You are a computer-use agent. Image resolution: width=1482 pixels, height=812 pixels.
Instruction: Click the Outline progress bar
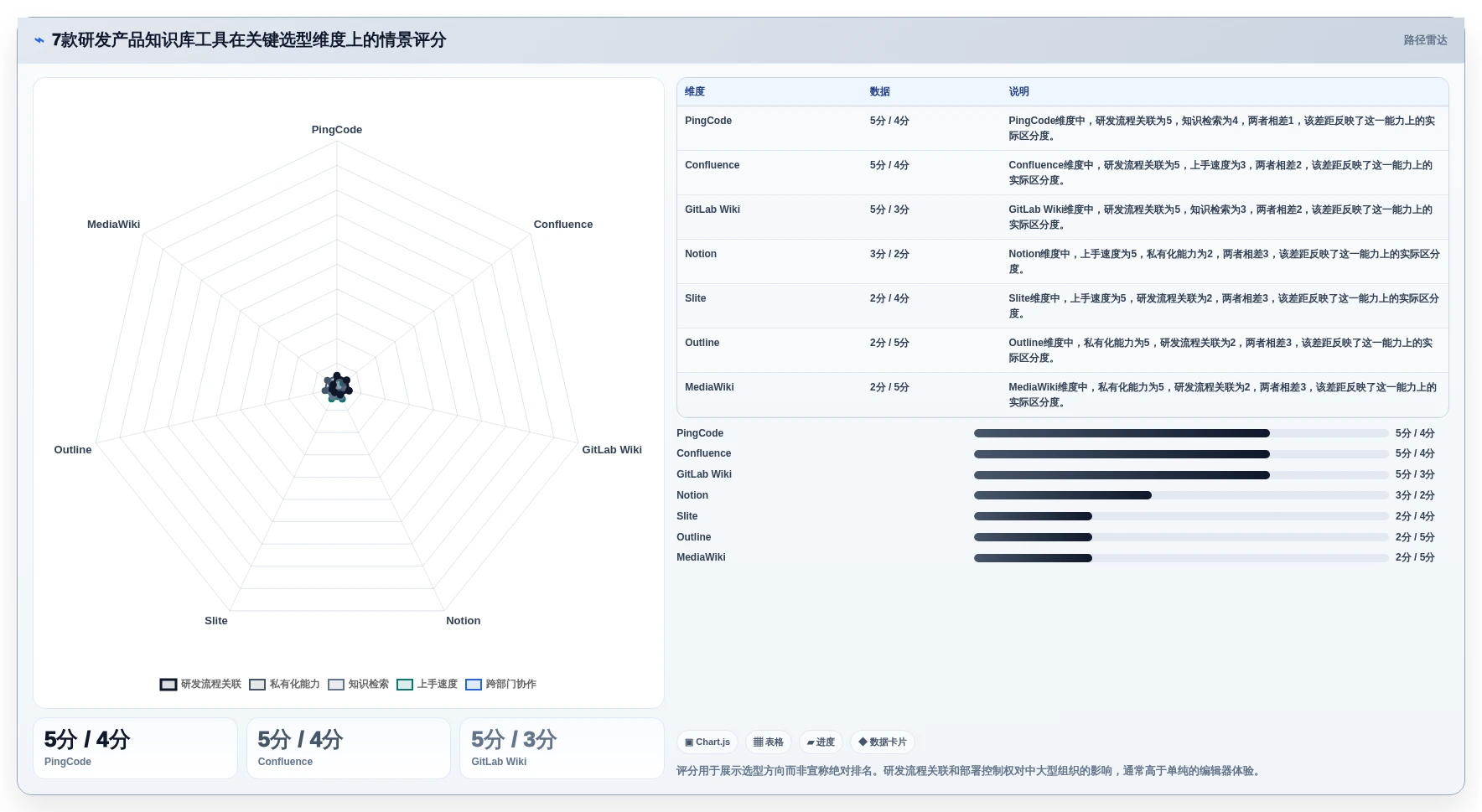tap(1181, 537)
